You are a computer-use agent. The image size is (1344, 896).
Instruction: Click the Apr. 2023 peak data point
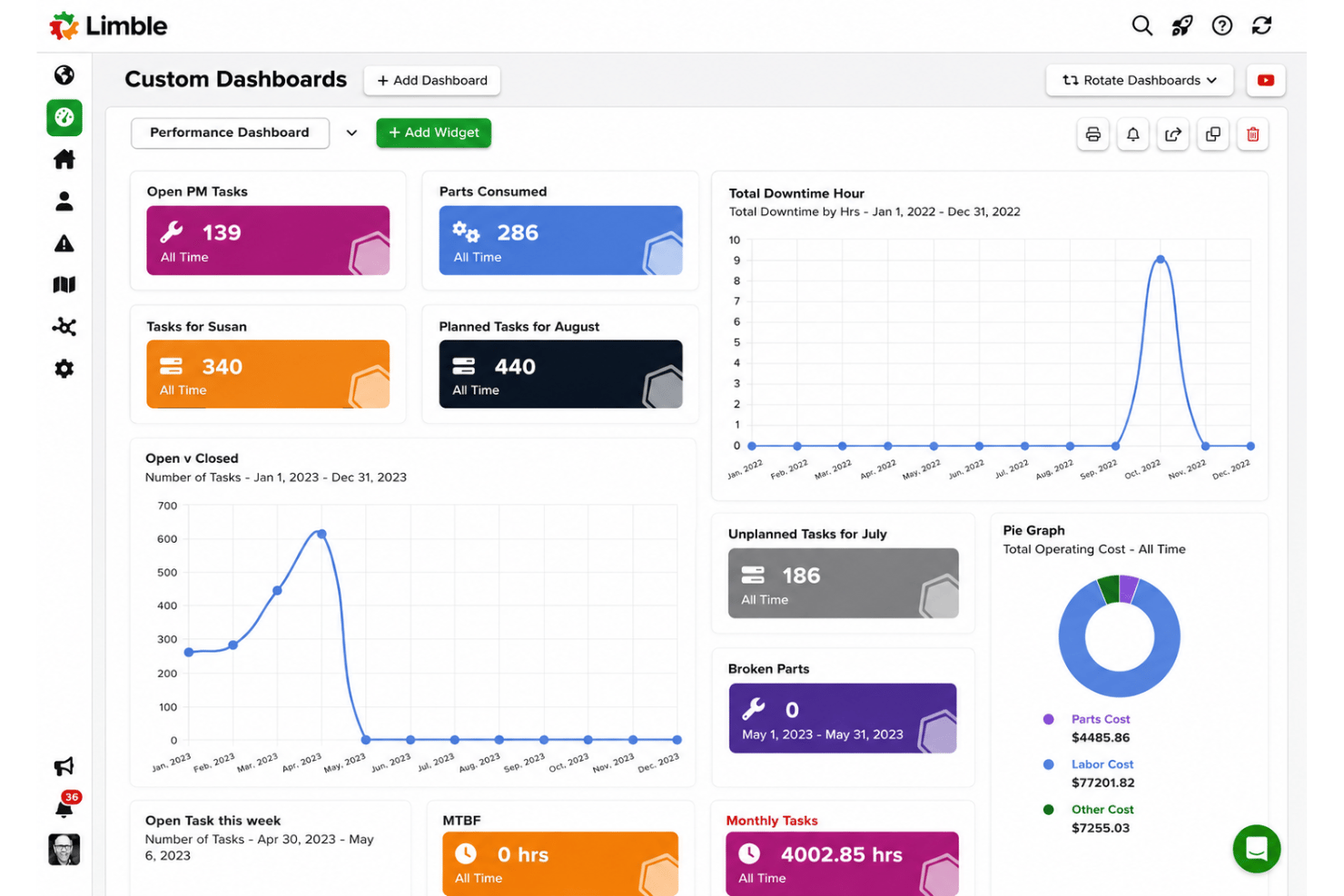[x=321, y=534]
